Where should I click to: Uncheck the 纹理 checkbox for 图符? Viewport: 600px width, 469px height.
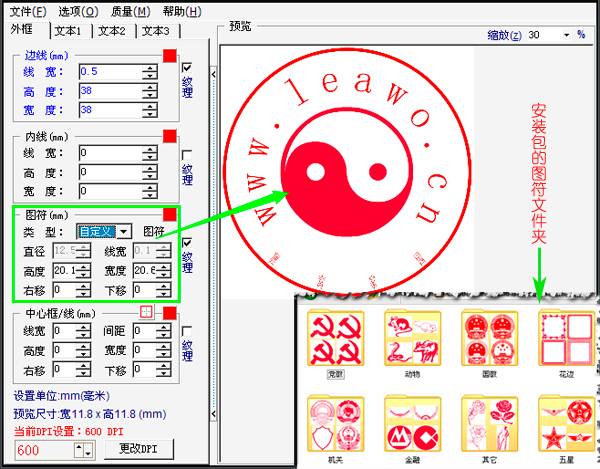187,243
